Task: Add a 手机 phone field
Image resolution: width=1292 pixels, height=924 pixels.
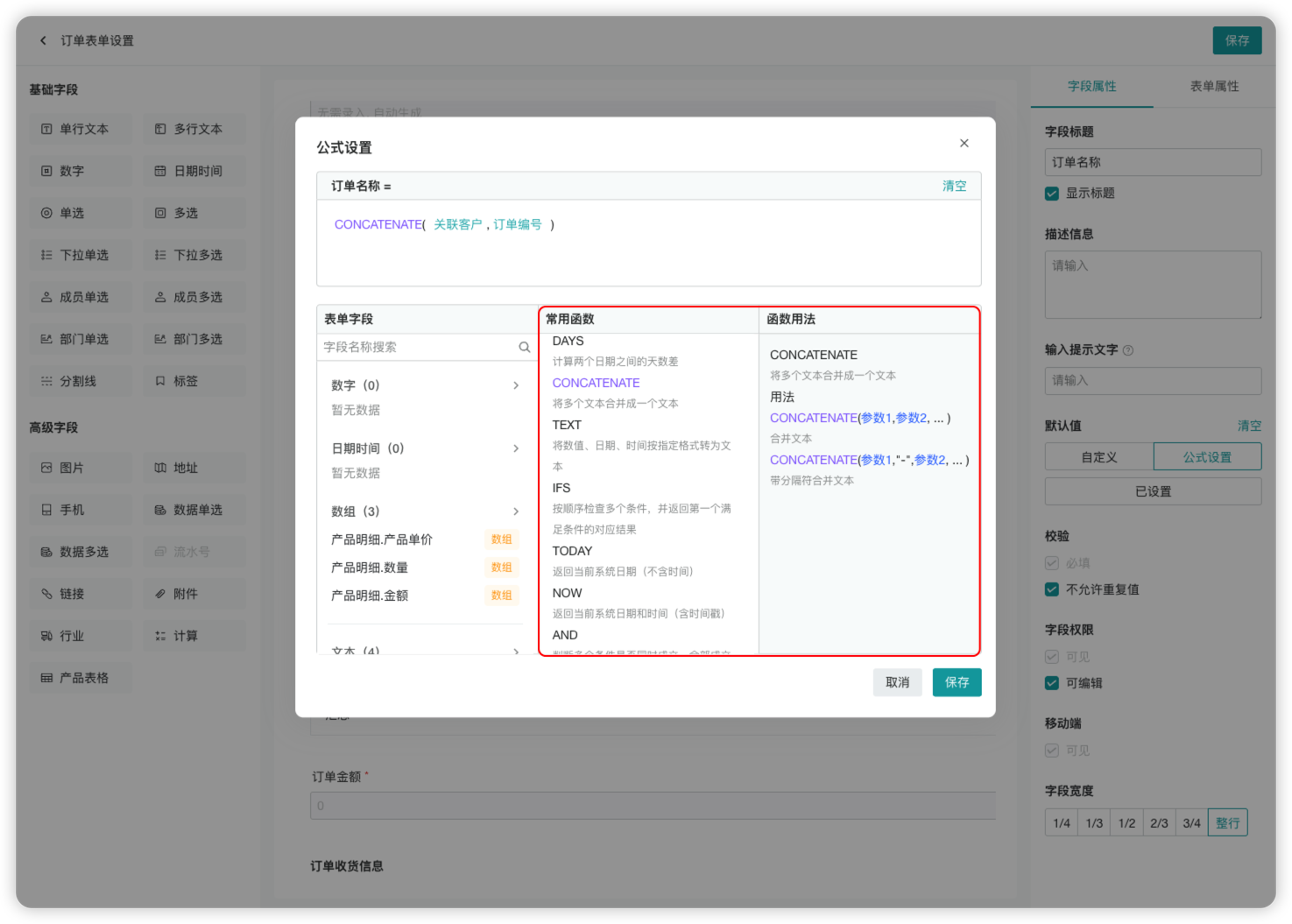Action: [x=80, y=509]
